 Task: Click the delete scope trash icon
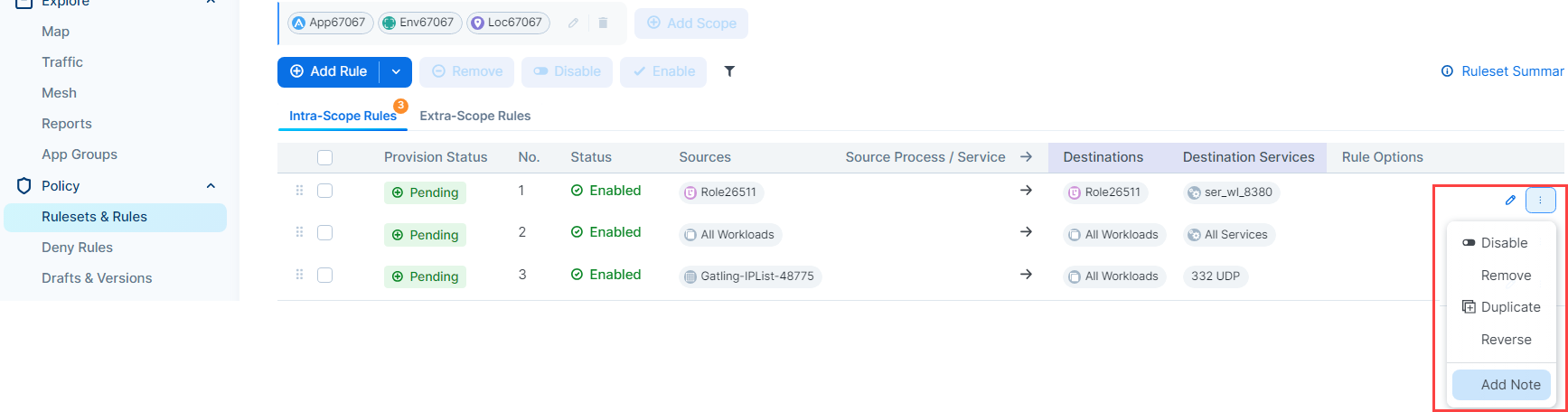[603, 23]
